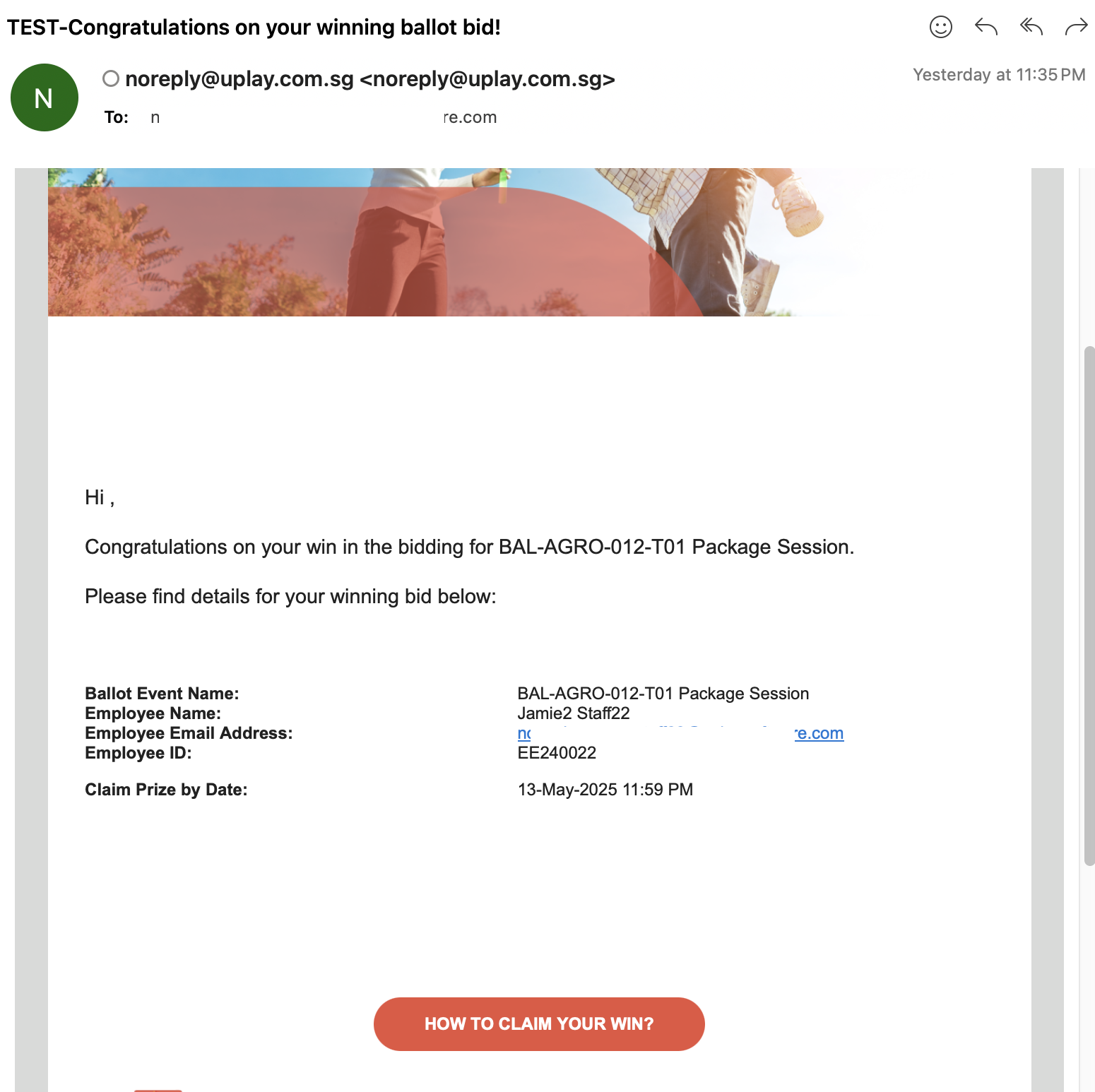Click the Yesterday at 11:35 PM timestamp
This screenshot has width=1095, height=1092.
click(x=998, y=75)
